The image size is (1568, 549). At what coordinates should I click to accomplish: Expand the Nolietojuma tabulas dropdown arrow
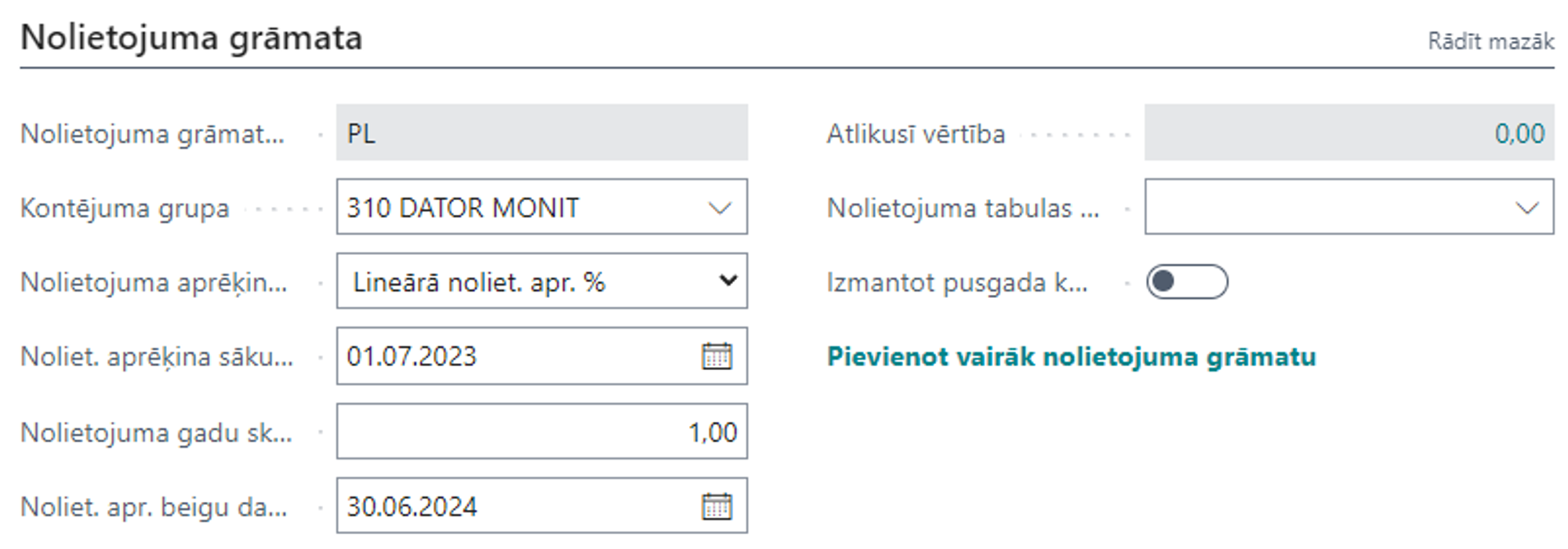click(1526, 208)
